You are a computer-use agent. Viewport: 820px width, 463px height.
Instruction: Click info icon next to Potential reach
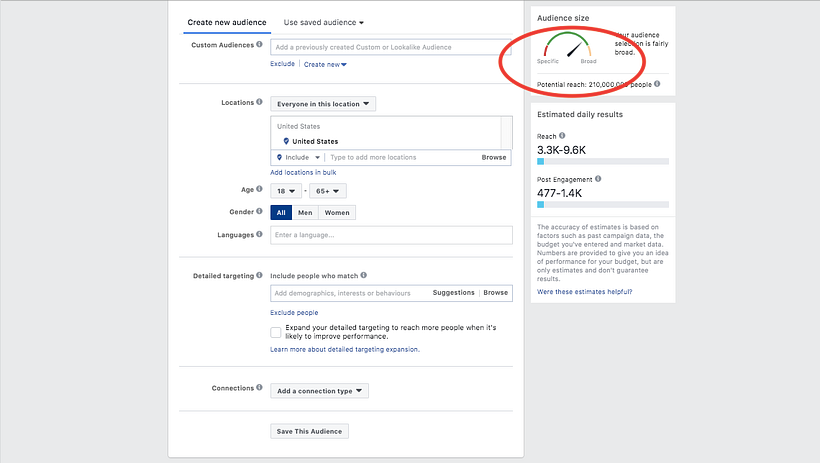(657, 84)
